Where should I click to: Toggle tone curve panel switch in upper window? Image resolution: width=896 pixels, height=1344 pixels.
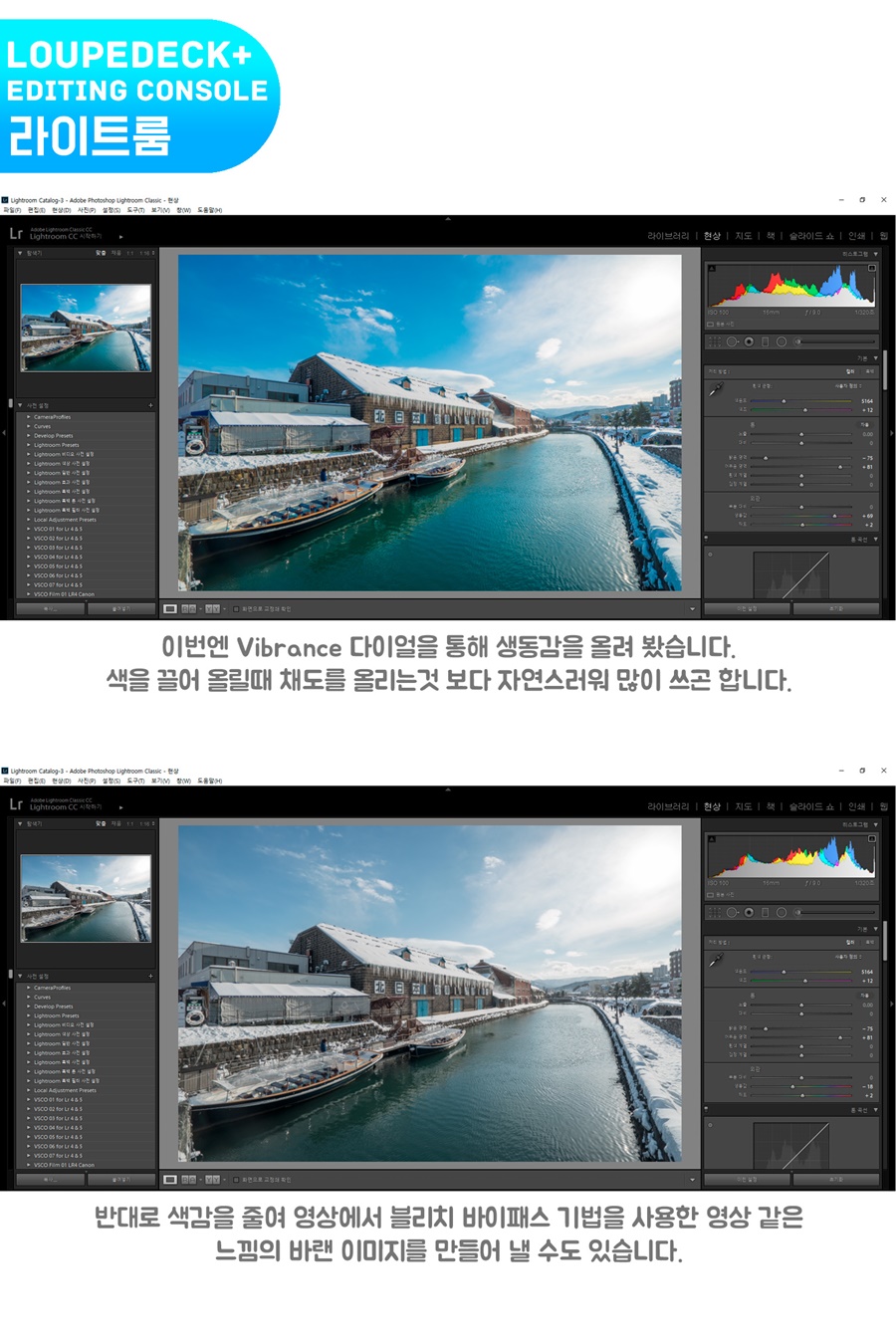(x=707, y=539)
